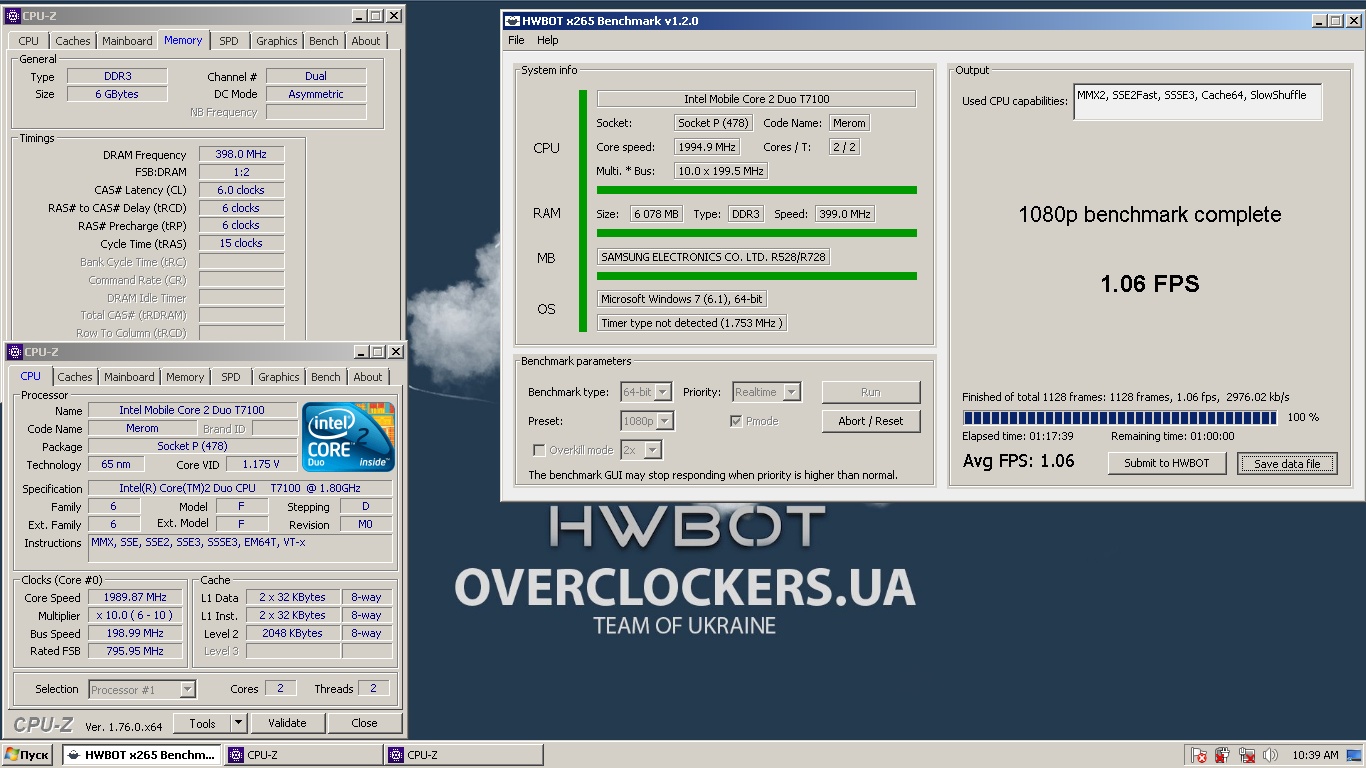Click the Used CPU capabilities text box
The image size is (1366, 768).
(1198, 102)
